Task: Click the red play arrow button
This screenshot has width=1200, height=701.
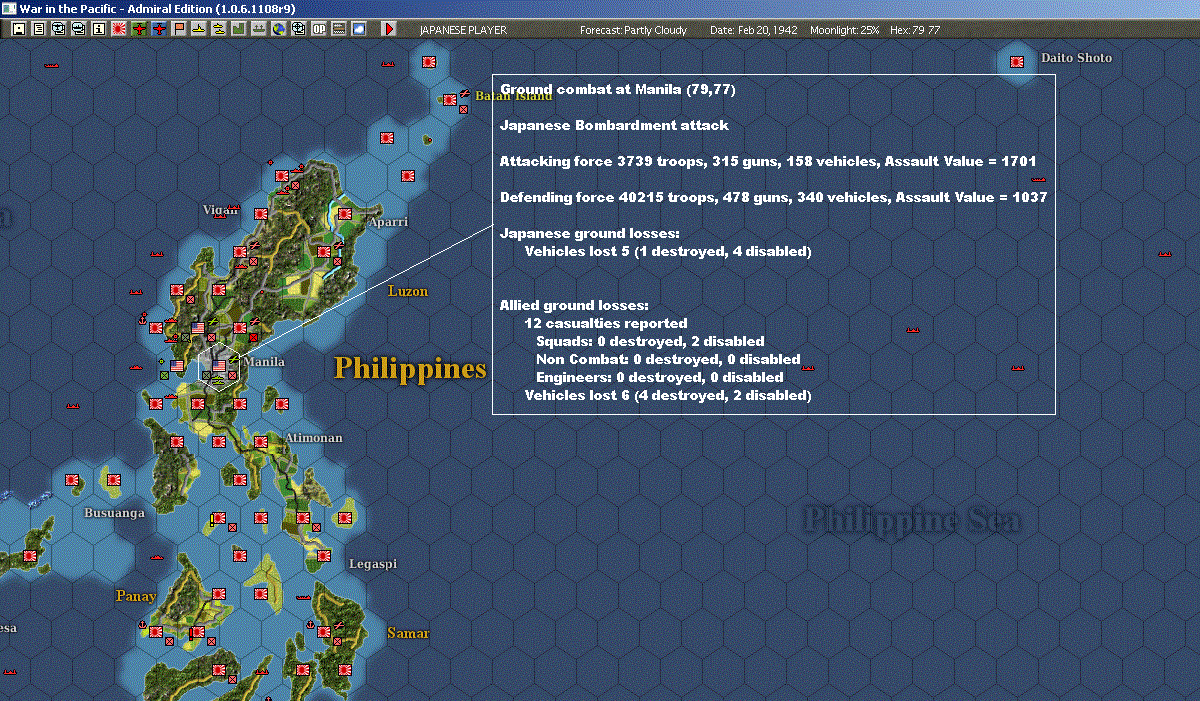Action: [389, 29]
